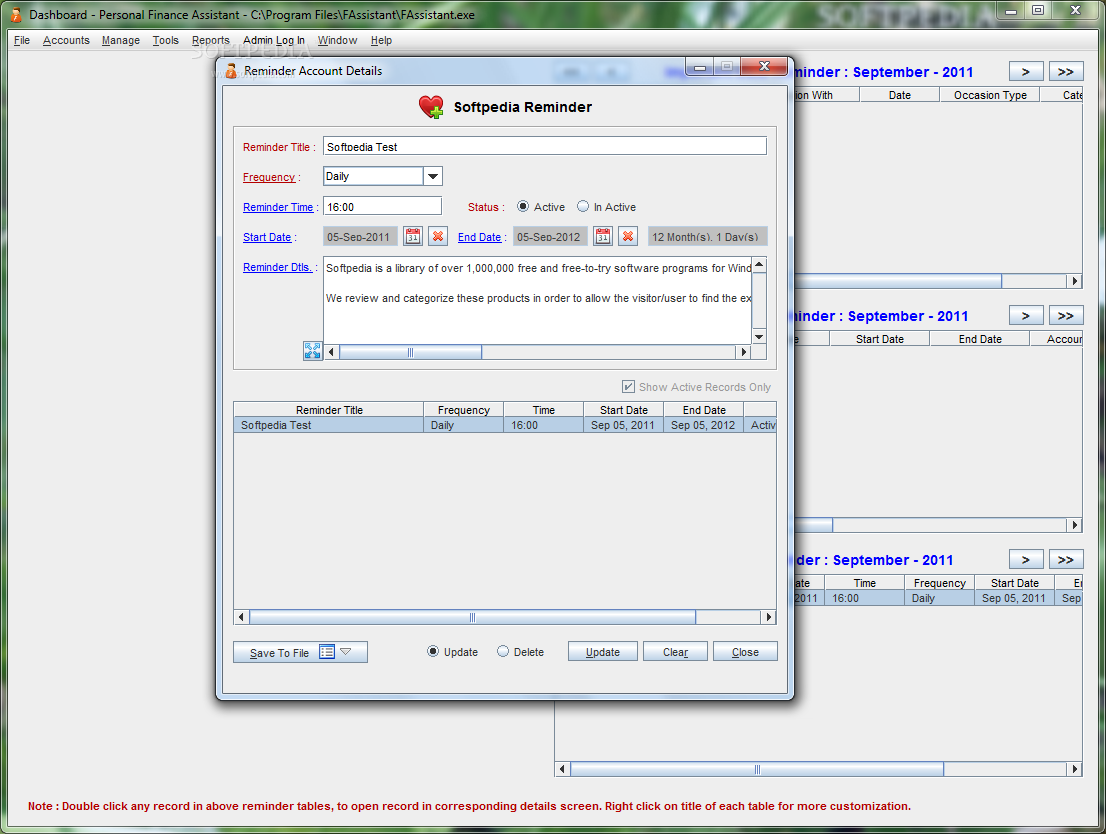Click the Clear button
1106x834 pixels.
pos(675,651)
